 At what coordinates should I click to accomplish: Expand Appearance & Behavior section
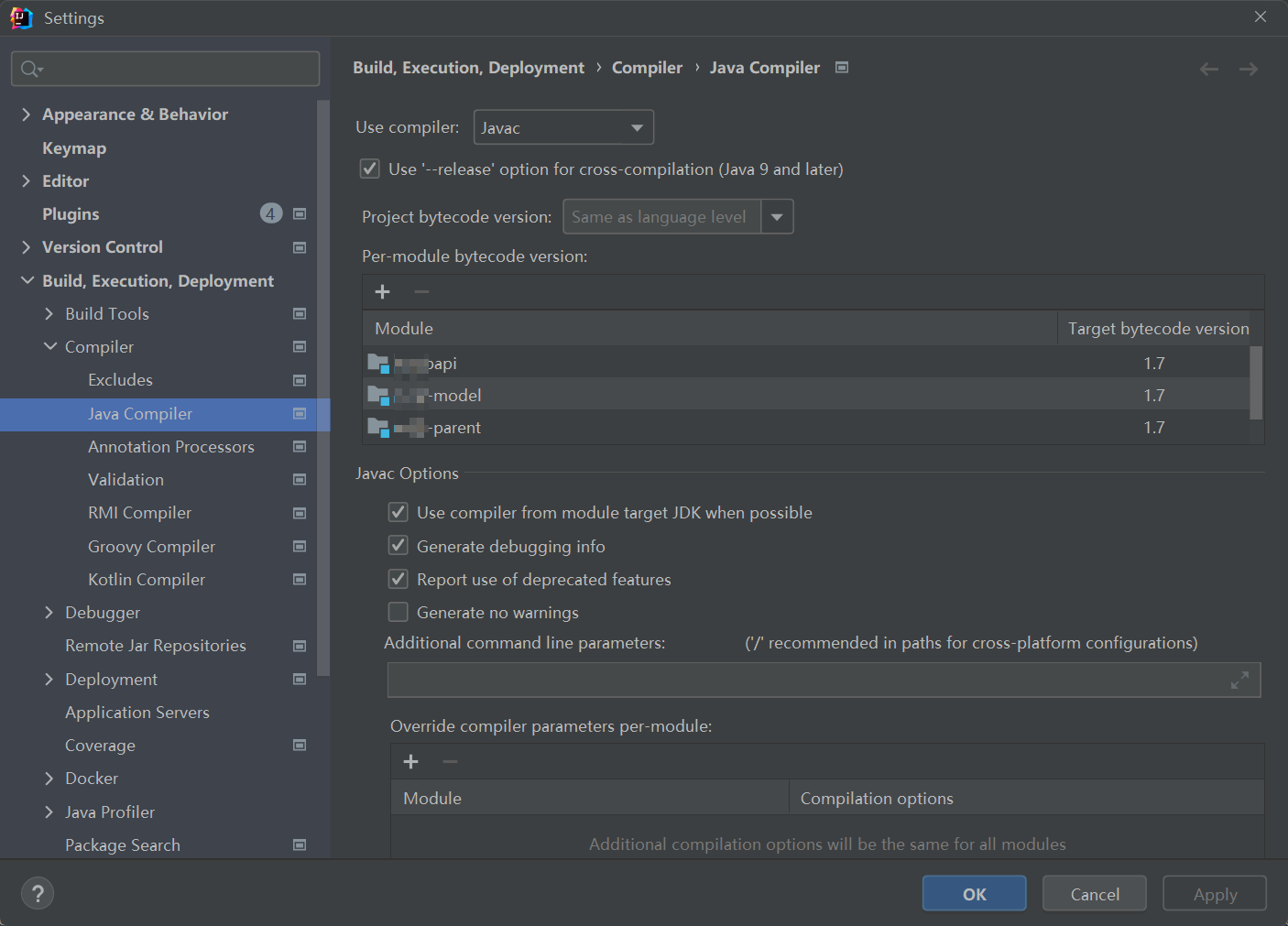(x=26, y=114)
